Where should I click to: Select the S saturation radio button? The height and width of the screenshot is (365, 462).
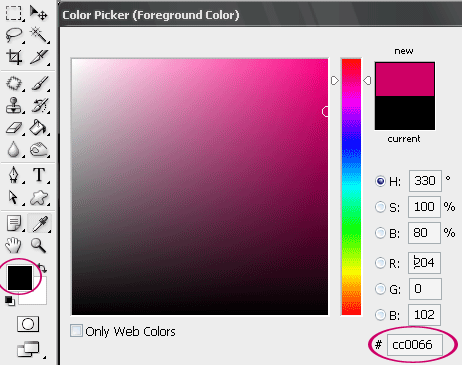point(380,207)
